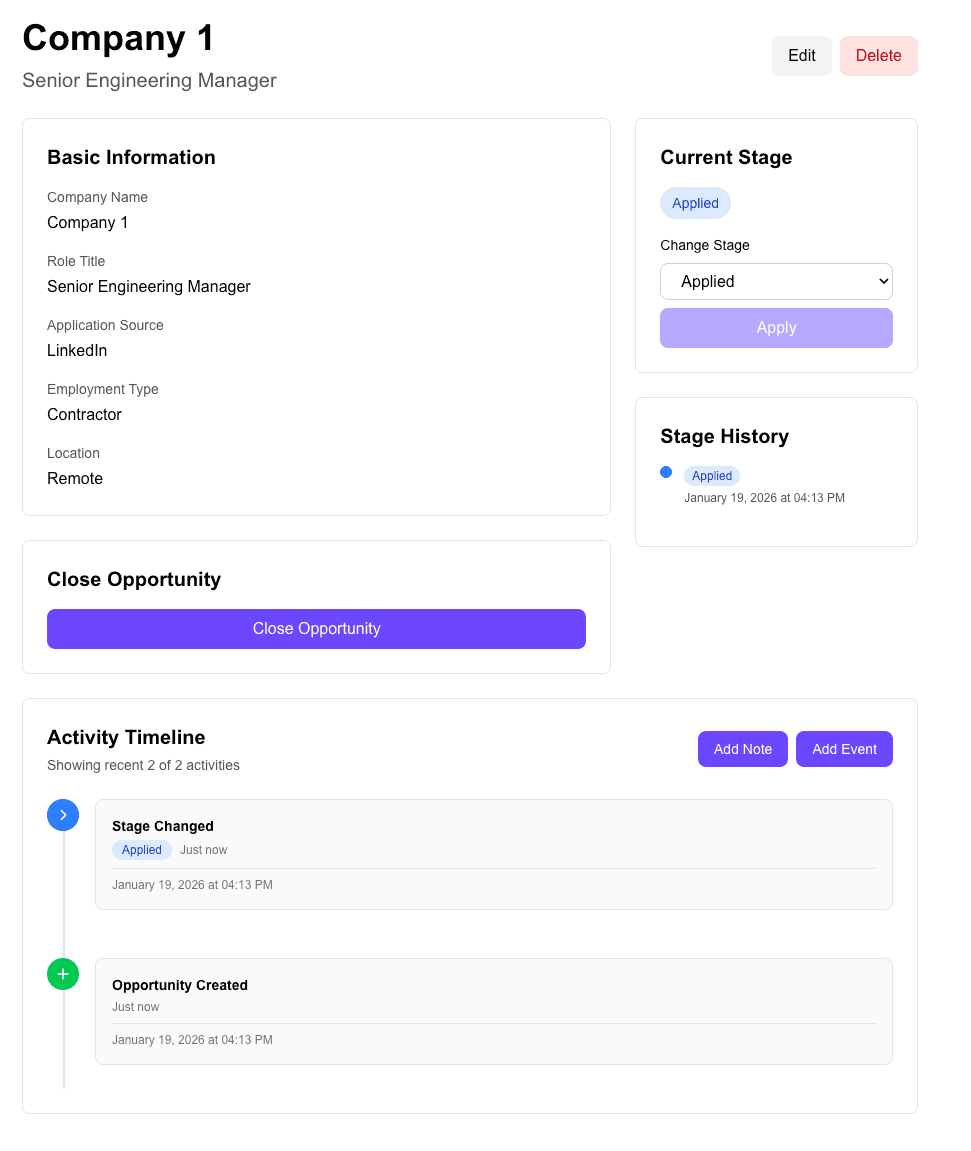The image size is (971, 1151).
Task: Select the Stage Changed activity card
Action: (493, 854)
